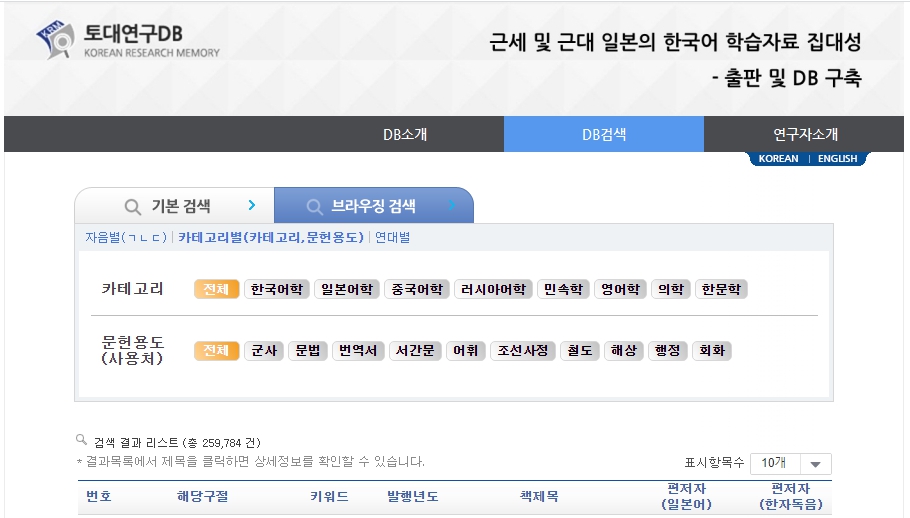The image size is (910, 518).
Task: Click the 토대연구DB logo icon
Action: [x=56, y=40]
